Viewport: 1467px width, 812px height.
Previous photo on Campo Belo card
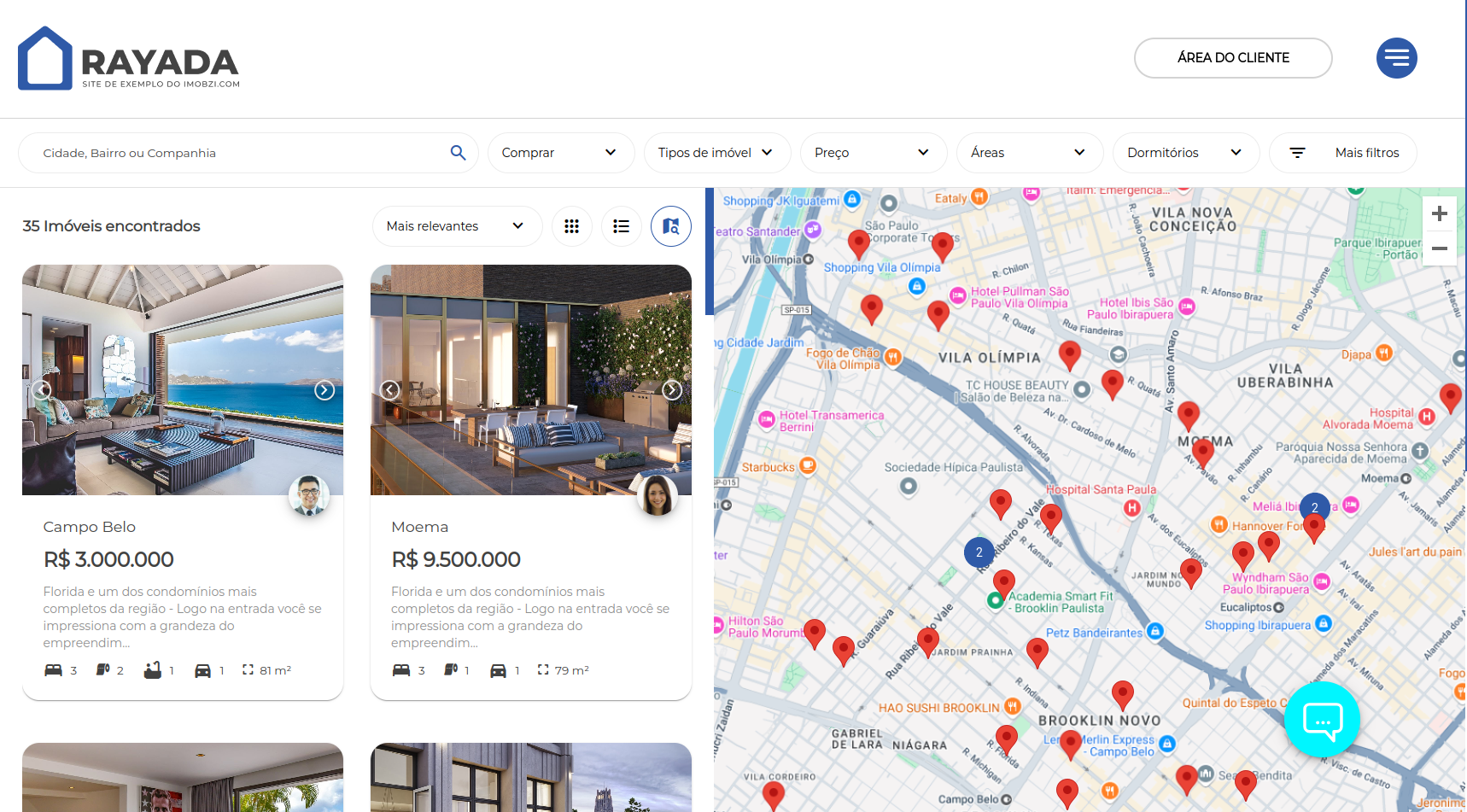click(42, 390)
